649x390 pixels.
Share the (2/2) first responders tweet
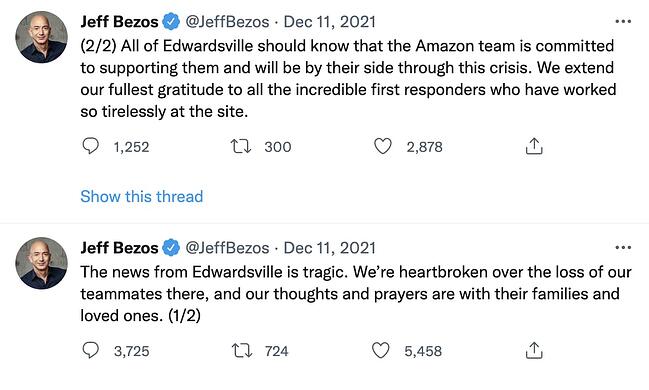point(534,146)
